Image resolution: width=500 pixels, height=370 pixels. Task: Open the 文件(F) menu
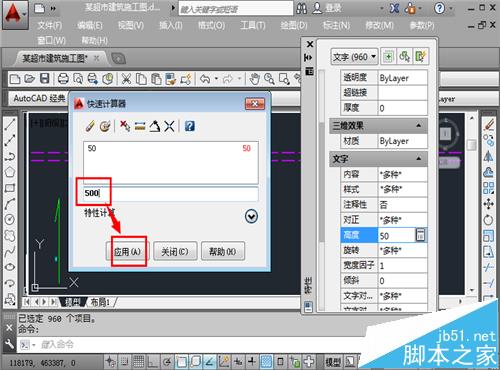click(x=50, y=26)
